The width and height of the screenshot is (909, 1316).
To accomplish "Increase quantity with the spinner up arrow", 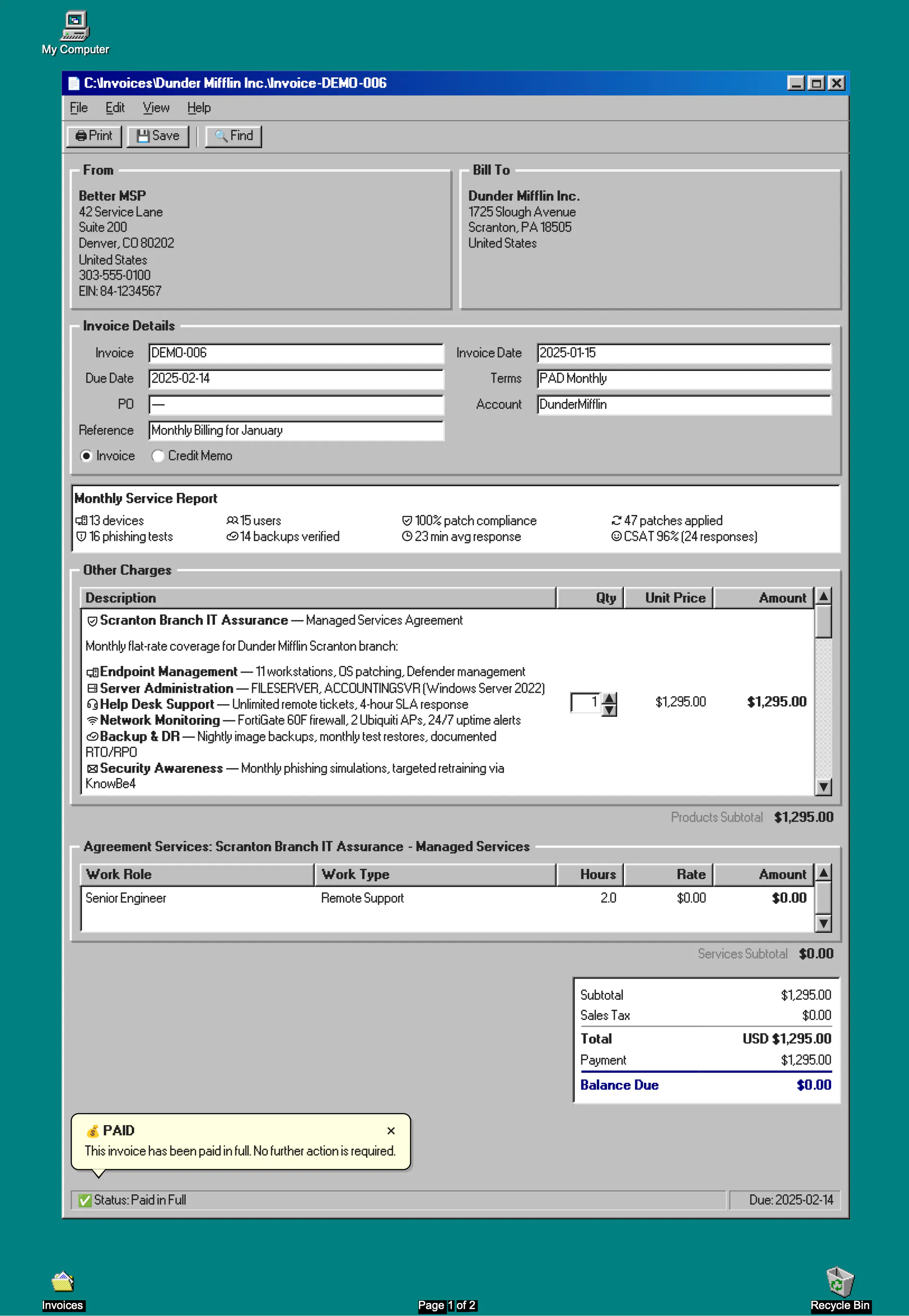I will click(x=609, y=698).
